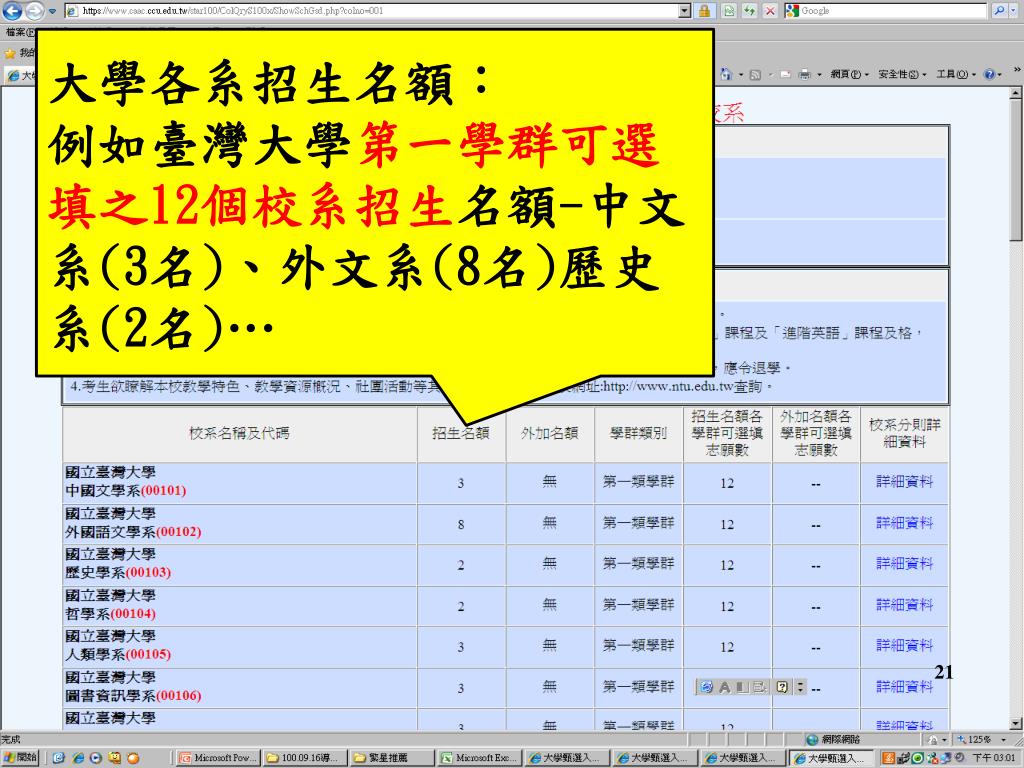Click the security lock icon

click(x=704, y=11)
